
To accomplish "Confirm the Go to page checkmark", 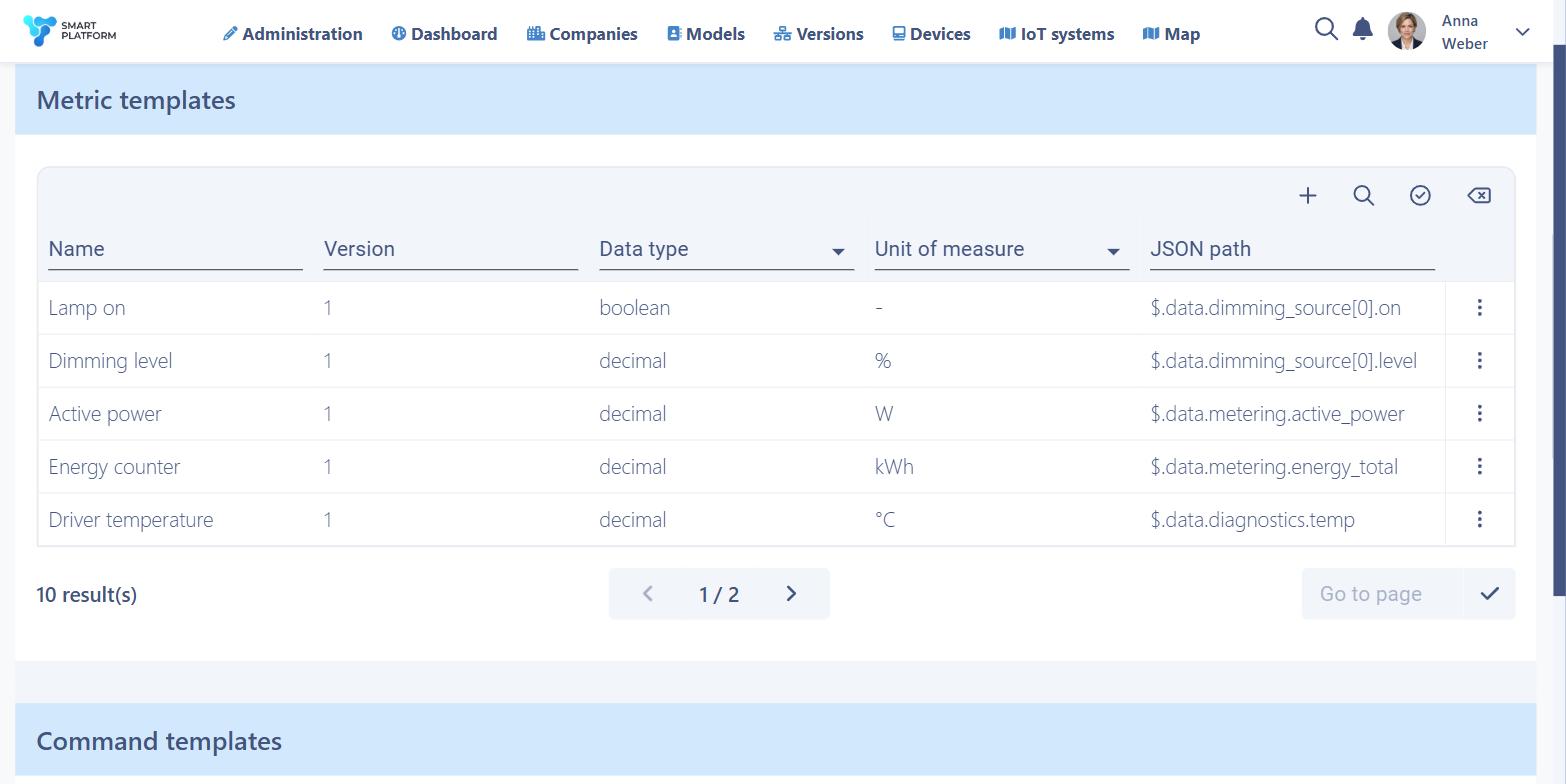I will click(1489, 594).
